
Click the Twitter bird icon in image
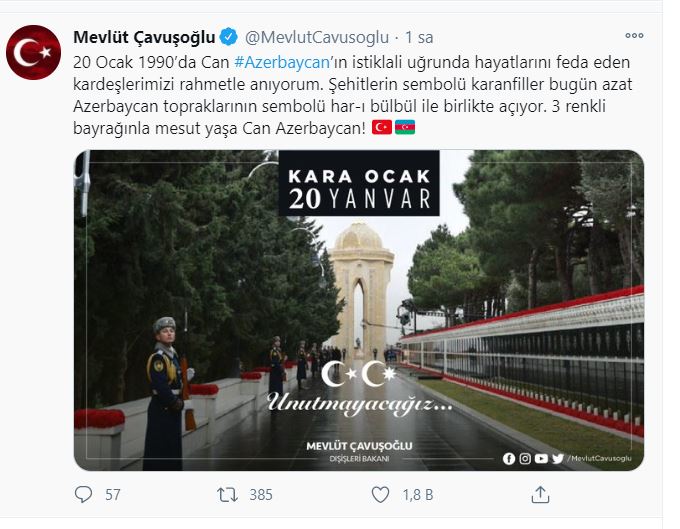558,458
